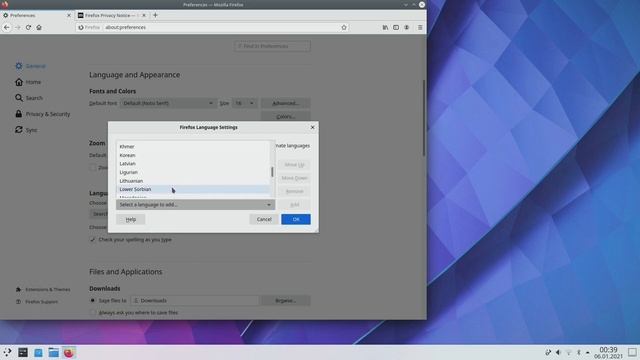Select Latvian in the language list
Image resolution: width=640 pixels, height=360 pixels.
[193, 164]
